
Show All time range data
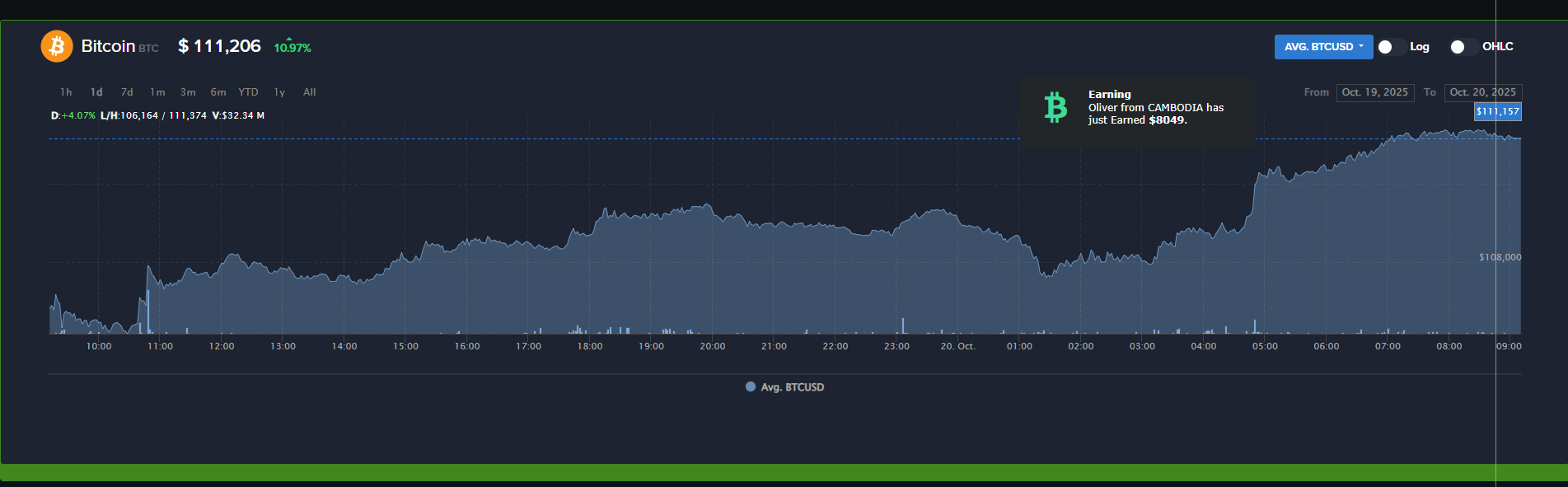[310, 92]
